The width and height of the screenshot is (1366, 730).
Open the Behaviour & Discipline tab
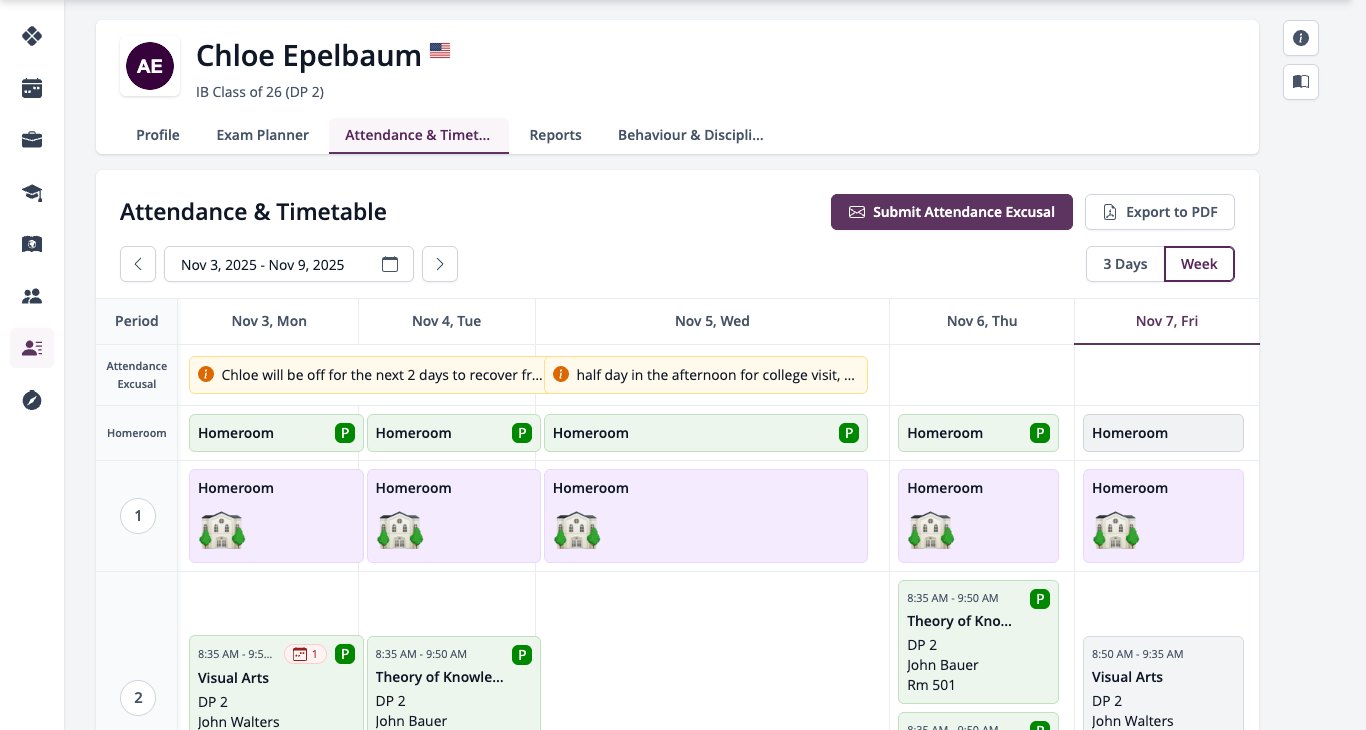click(690, 135)
